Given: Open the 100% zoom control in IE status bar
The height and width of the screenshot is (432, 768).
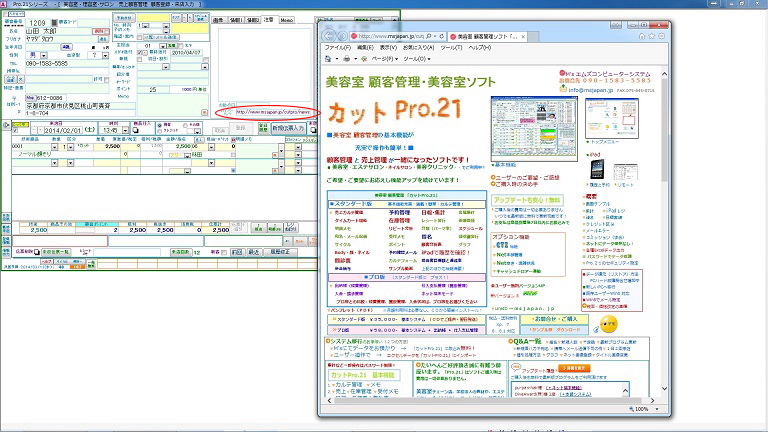Looking at the screenshot, I should tap(646, 409).
